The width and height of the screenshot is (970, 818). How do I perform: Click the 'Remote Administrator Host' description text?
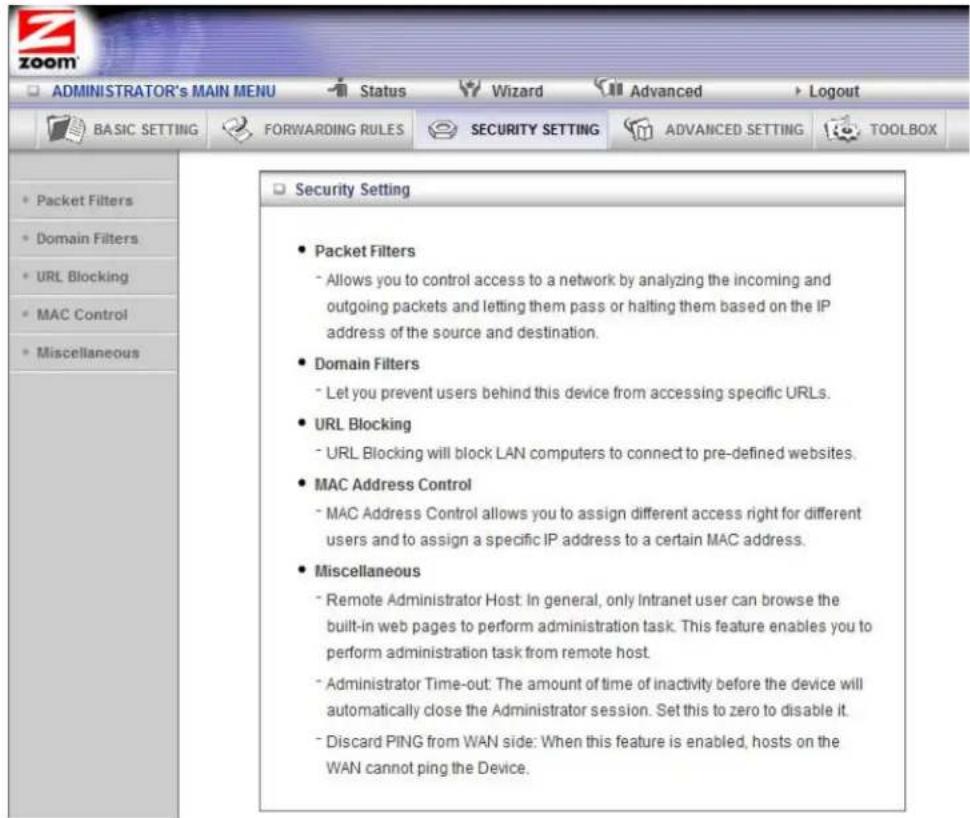point(599,626)
